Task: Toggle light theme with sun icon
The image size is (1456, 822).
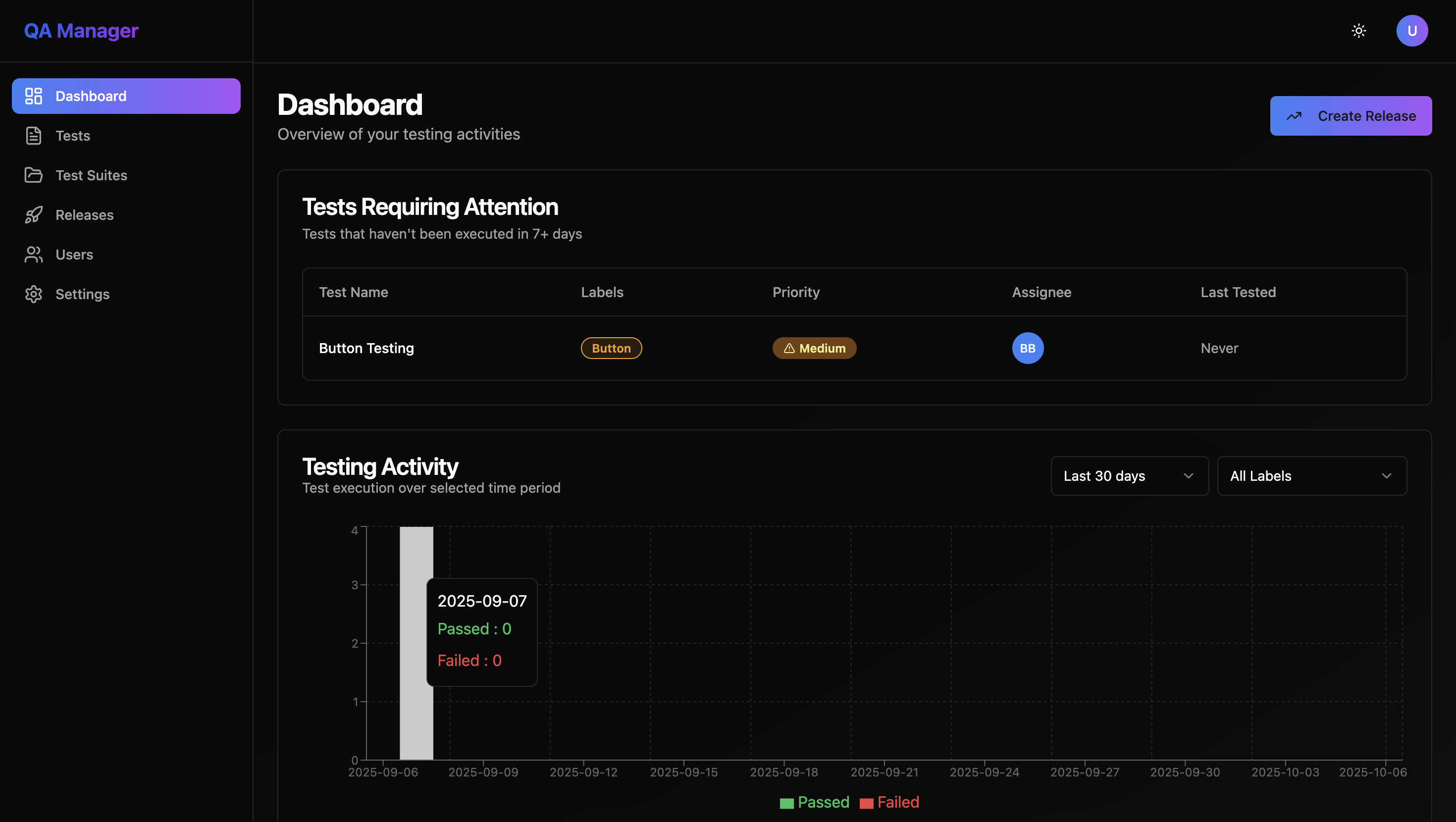Action: 1358,31
